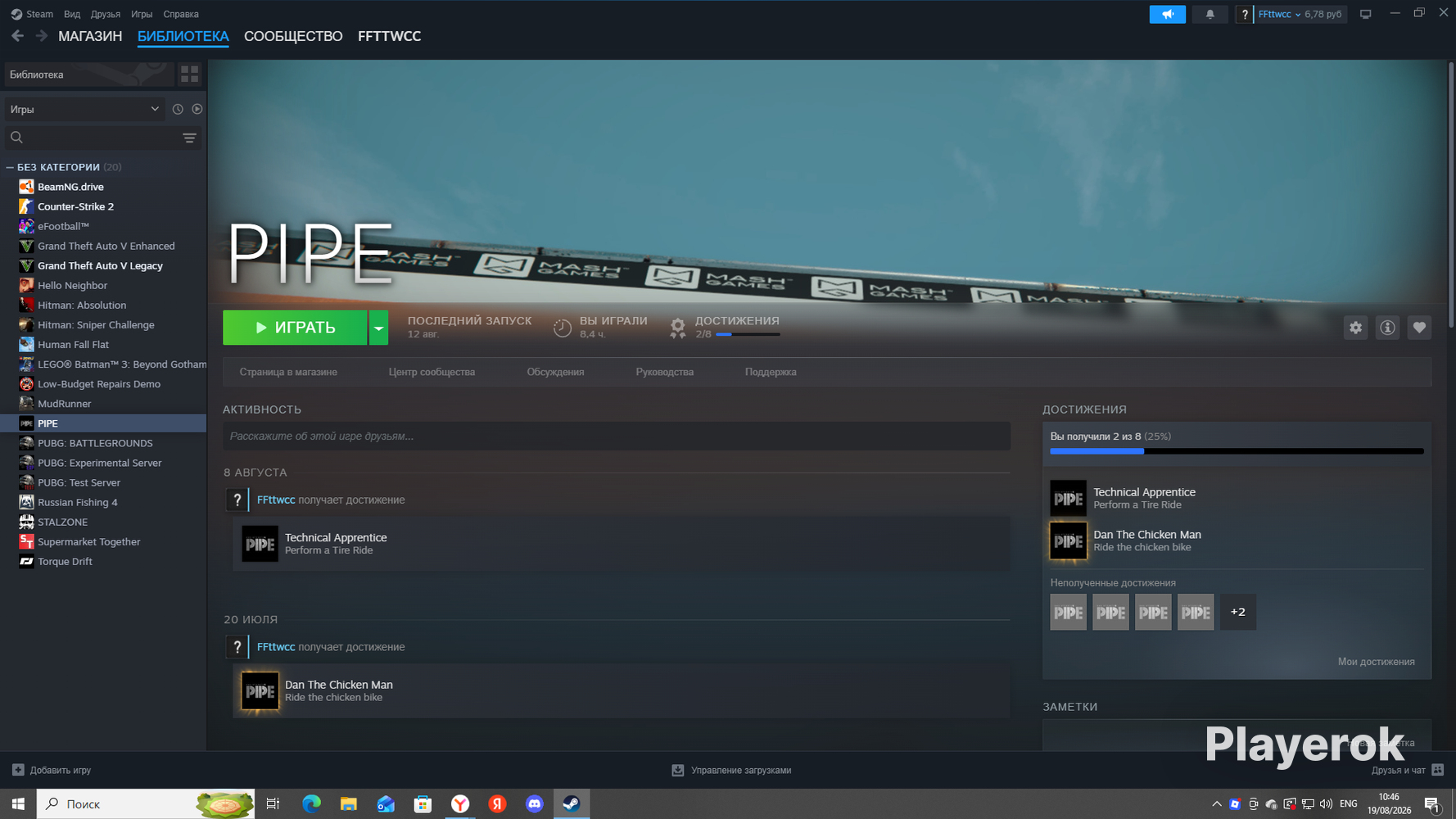Show hidden system tray icons
Screen dimensions: 1456x819
(1217, 804)
